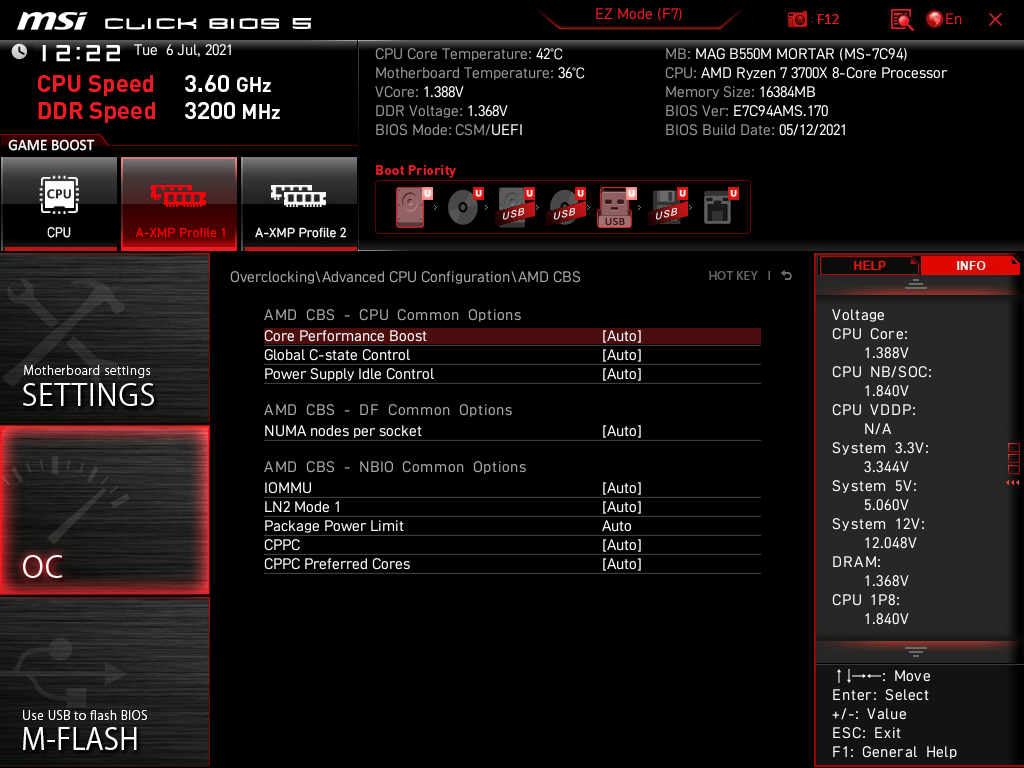Viewport: 1024px width, 768px height.
Task: Click the Boot Priority label
Action: click(x=415, y=170)
